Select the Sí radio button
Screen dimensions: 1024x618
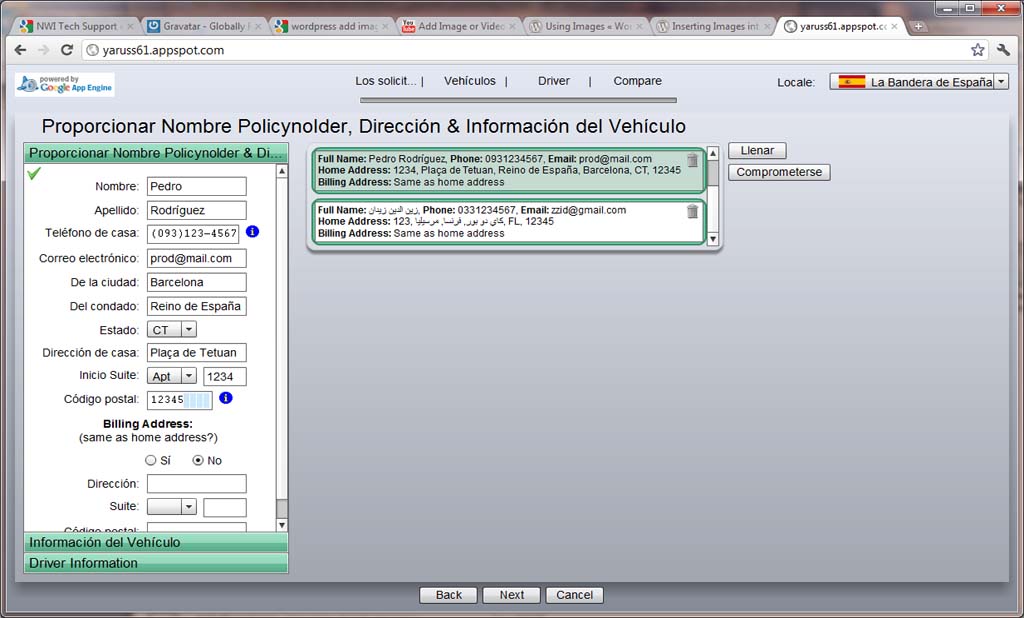click(151, 461)
